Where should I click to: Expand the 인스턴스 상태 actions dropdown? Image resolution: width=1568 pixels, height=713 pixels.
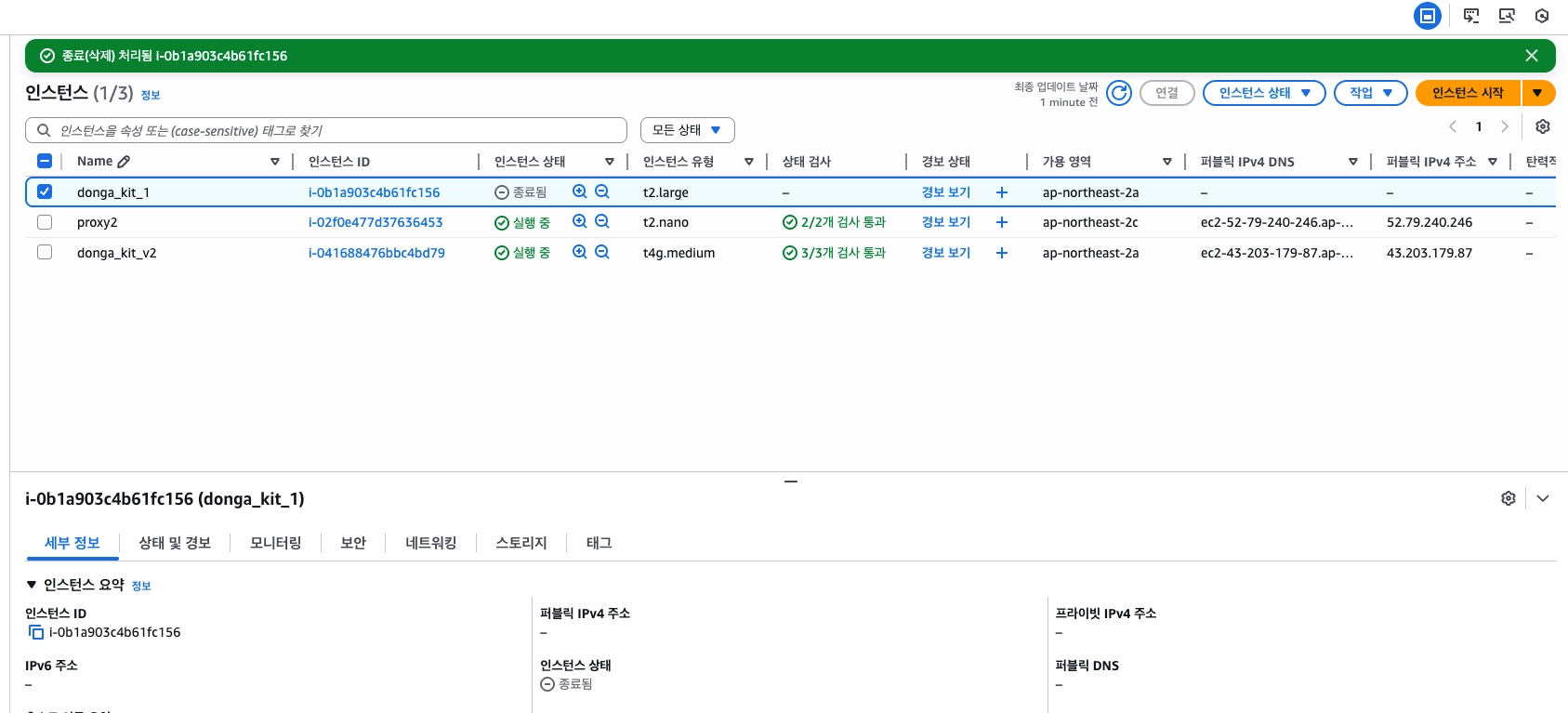coord(1263,93)
